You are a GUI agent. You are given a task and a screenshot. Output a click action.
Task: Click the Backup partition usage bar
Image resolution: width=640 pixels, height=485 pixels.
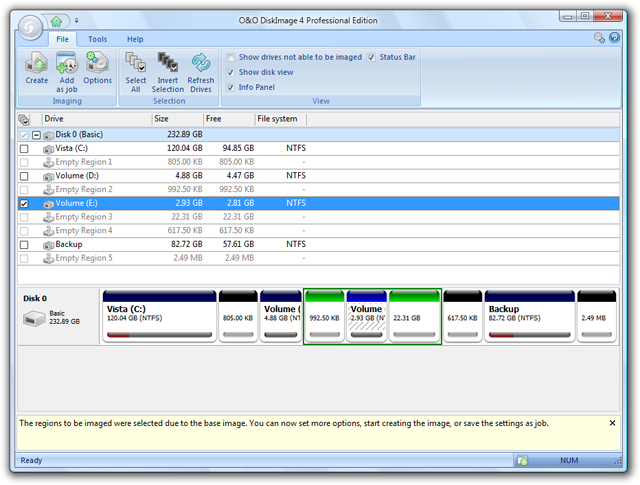point(530,335)
